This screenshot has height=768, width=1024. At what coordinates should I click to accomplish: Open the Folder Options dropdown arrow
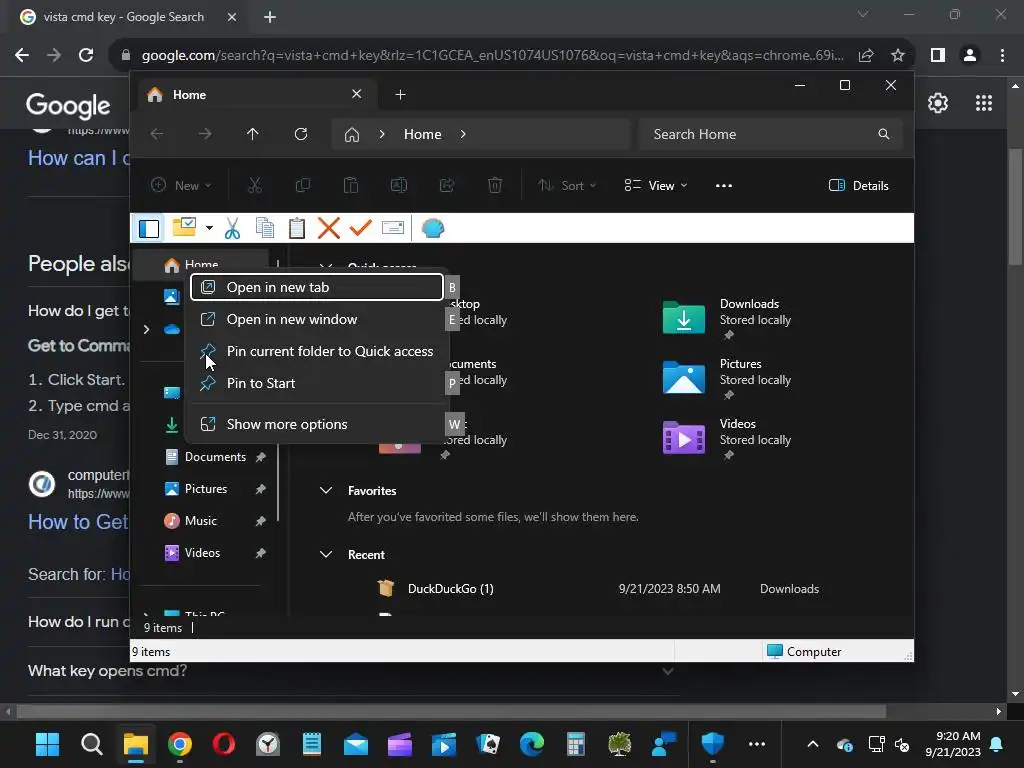point(209,228)
